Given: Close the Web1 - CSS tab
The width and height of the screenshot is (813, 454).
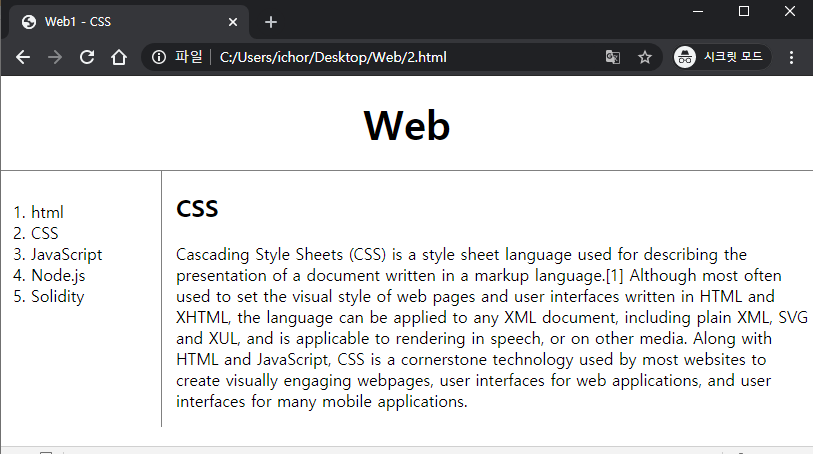Looking at the screenshot, I should tap(233, 22).
